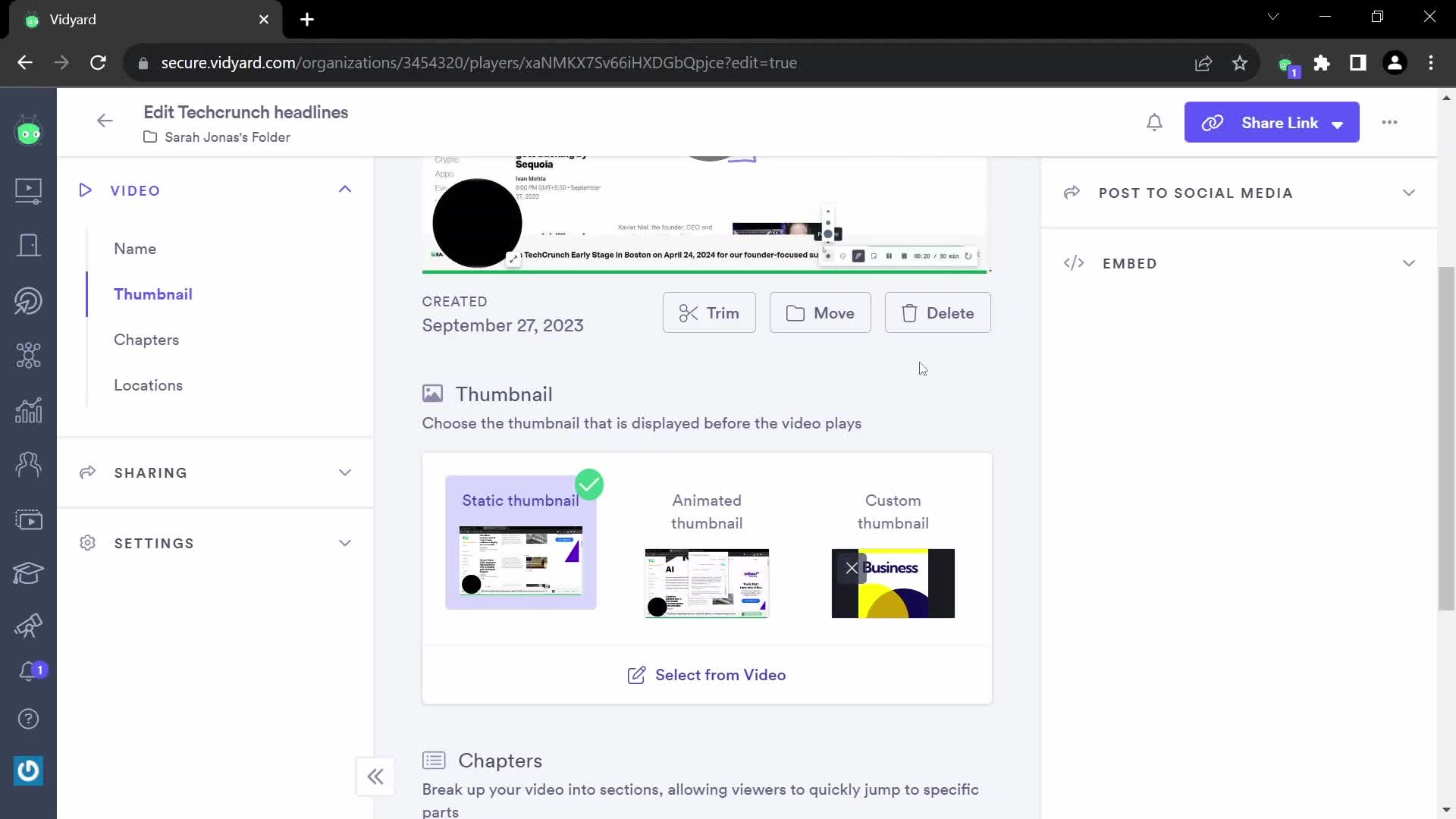The width and height of the screenshot is (1456, 819).
Task: Reload the page
Action: 98,63
